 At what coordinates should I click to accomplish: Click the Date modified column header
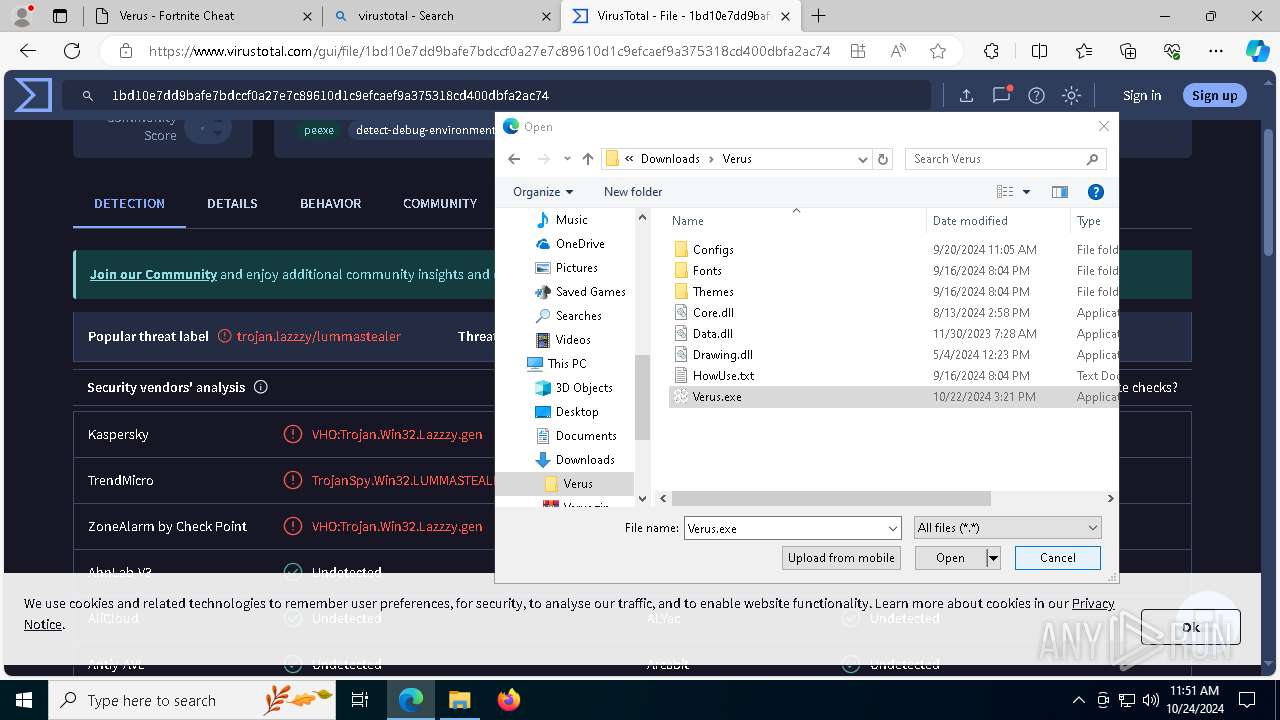(x=970, y=221)
